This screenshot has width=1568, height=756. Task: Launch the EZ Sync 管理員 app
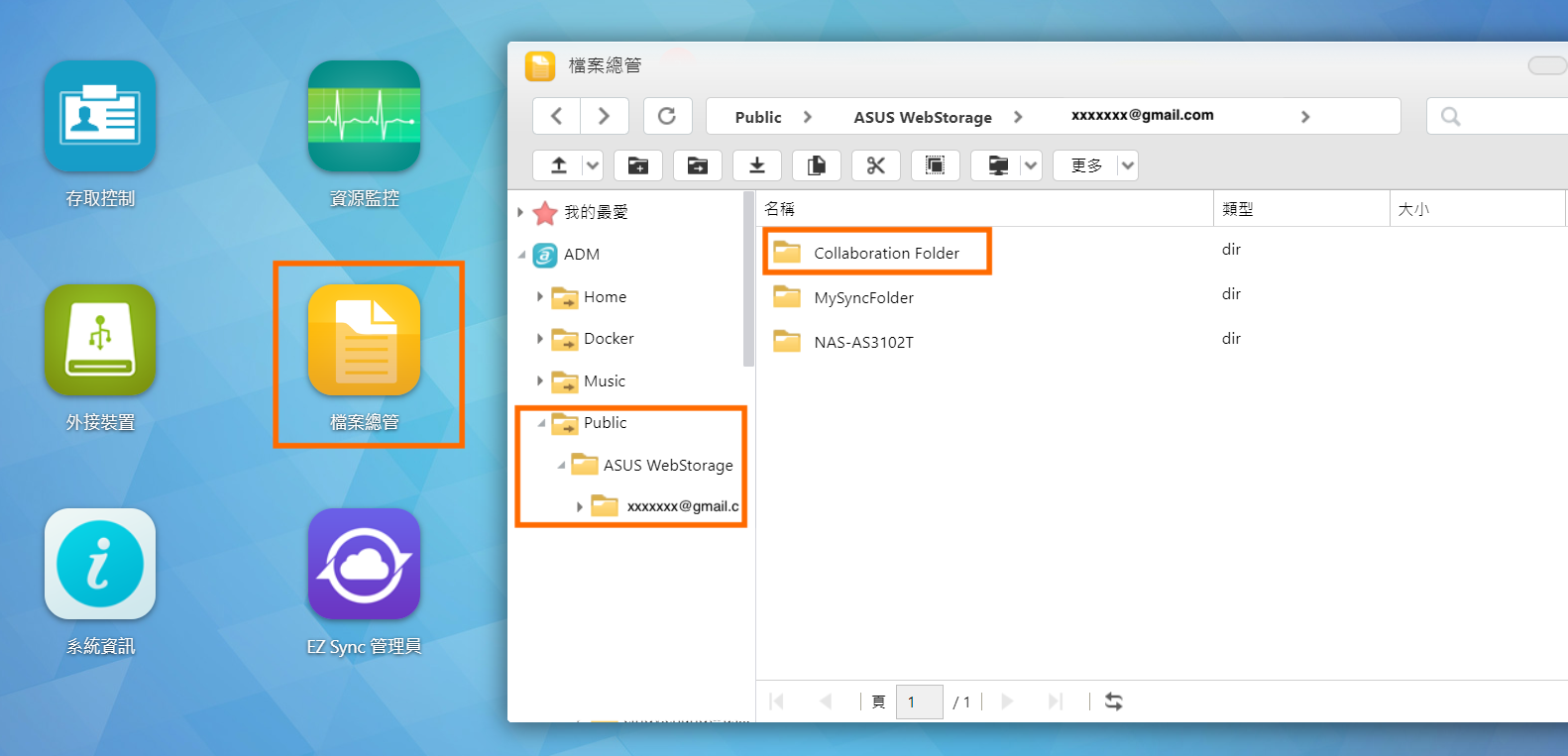coord(364,565)
